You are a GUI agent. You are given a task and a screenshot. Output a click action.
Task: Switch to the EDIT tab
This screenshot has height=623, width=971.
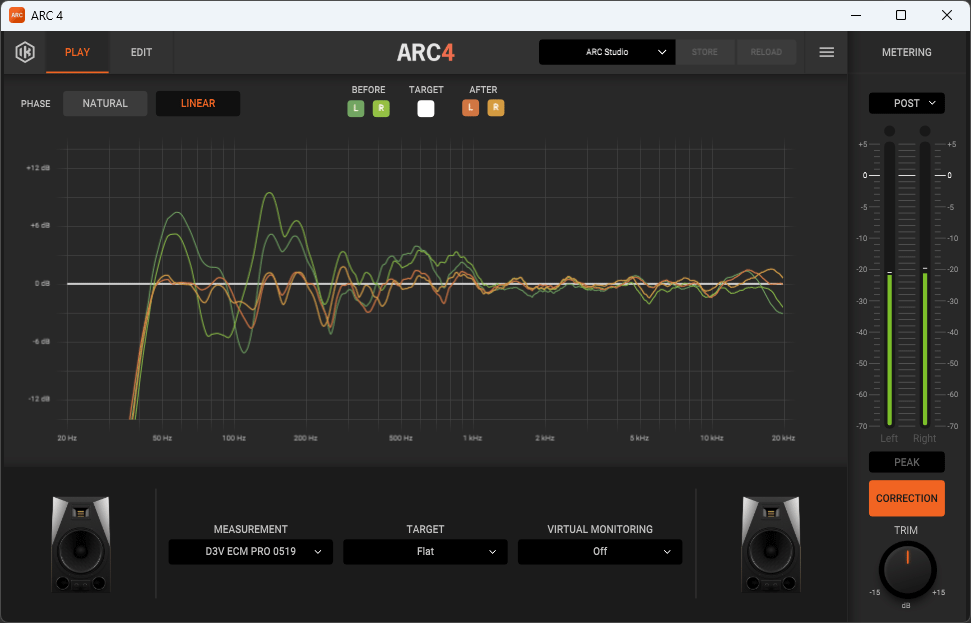tap(140, 51)
